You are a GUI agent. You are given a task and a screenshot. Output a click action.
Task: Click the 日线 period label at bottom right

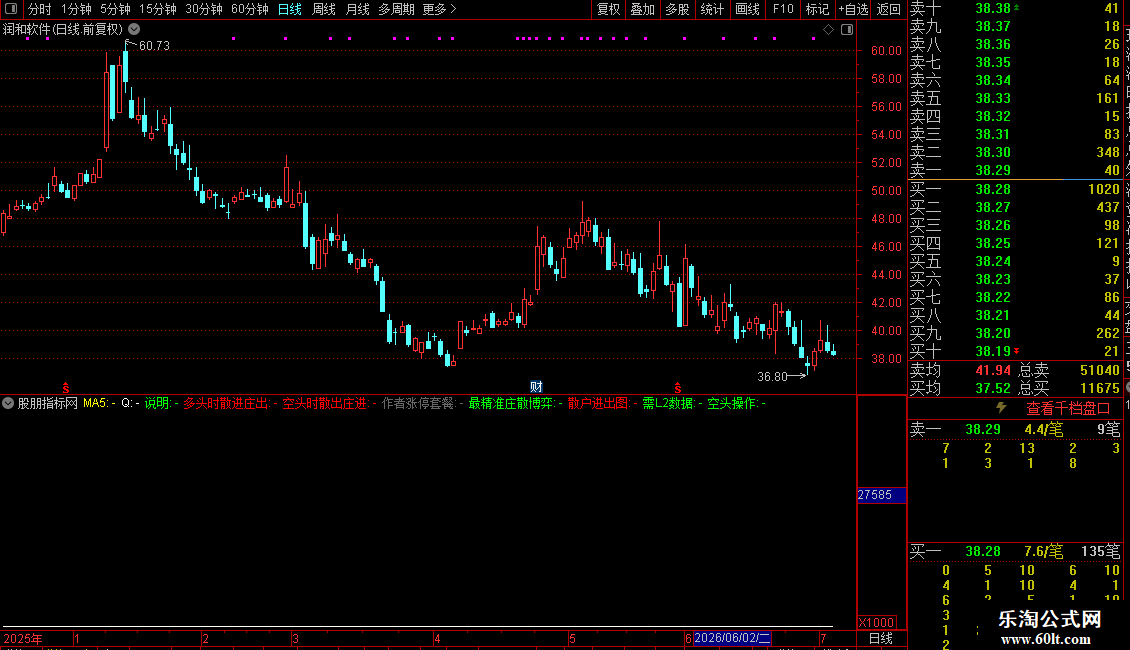(x=881, y=638)
